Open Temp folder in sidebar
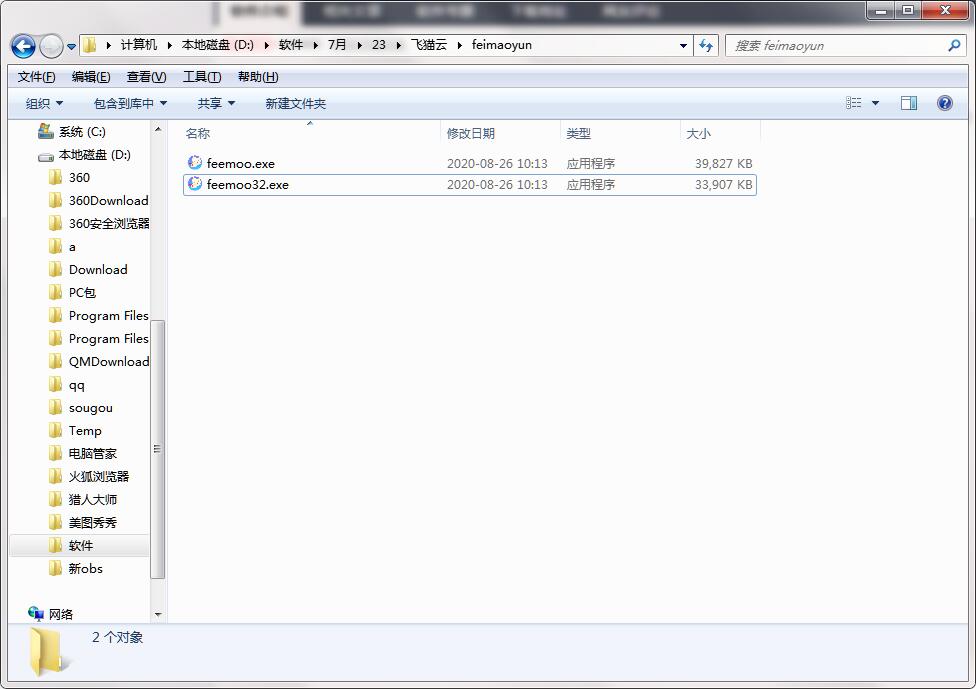Viewport: 976px width, 689px height. tap(85, 431)
